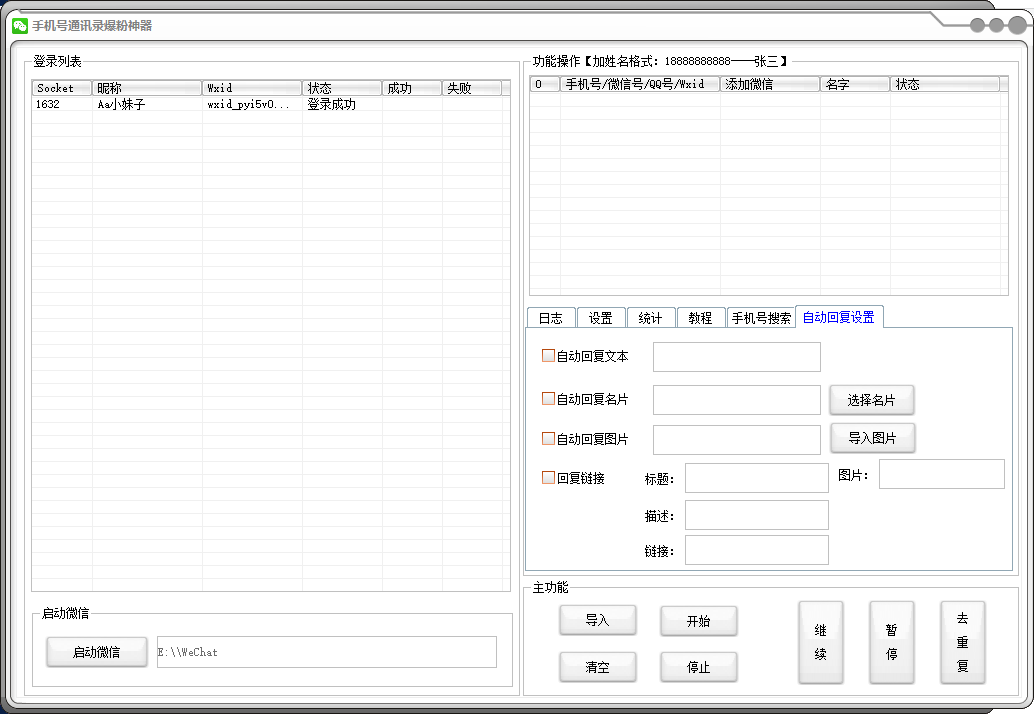The width and height of the screenshot is (1034, 714).
Task: Click the 导入图片 button
Action: pyautogui.click(x=872, y=438)
